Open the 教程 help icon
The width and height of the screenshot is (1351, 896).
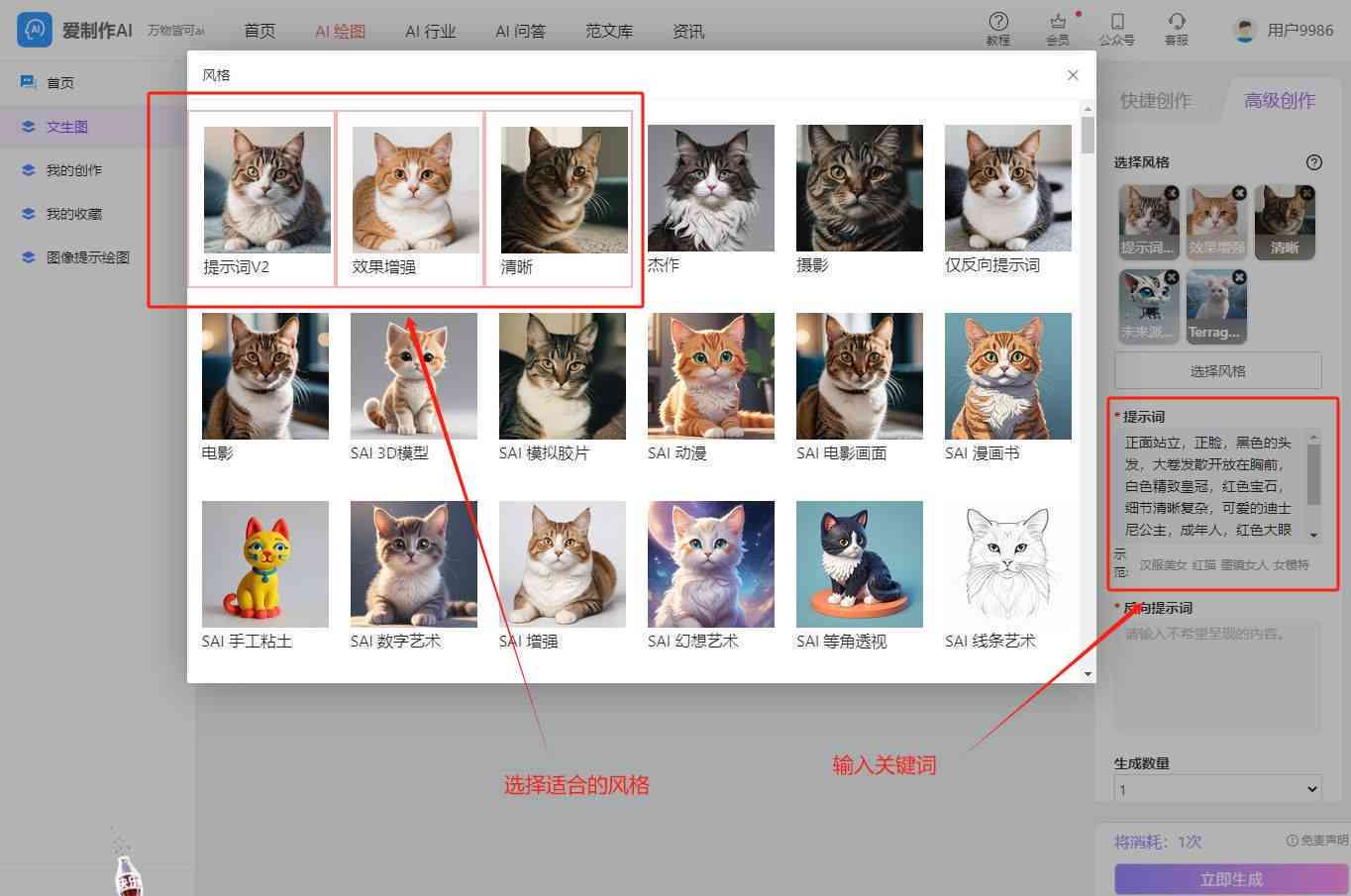998,21
